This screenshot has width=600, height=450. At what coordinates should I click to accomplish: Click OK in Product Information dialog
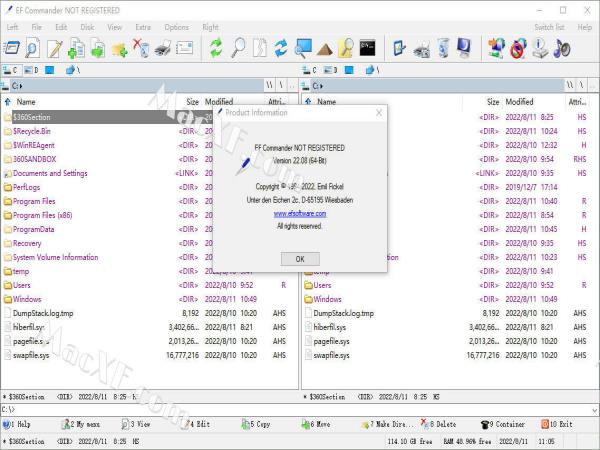pyautogui.click(x=300, y=259)
